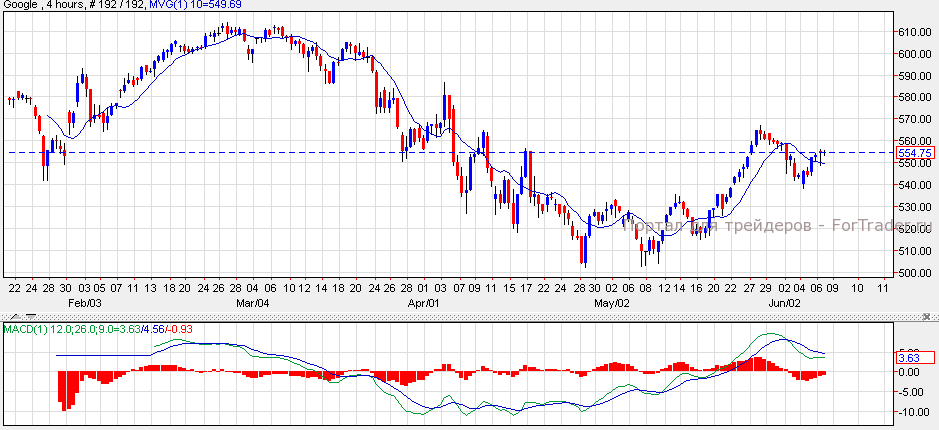
Task: Select the May/02 date axis label
Action: pyautogui.click(x=611, y=302)
